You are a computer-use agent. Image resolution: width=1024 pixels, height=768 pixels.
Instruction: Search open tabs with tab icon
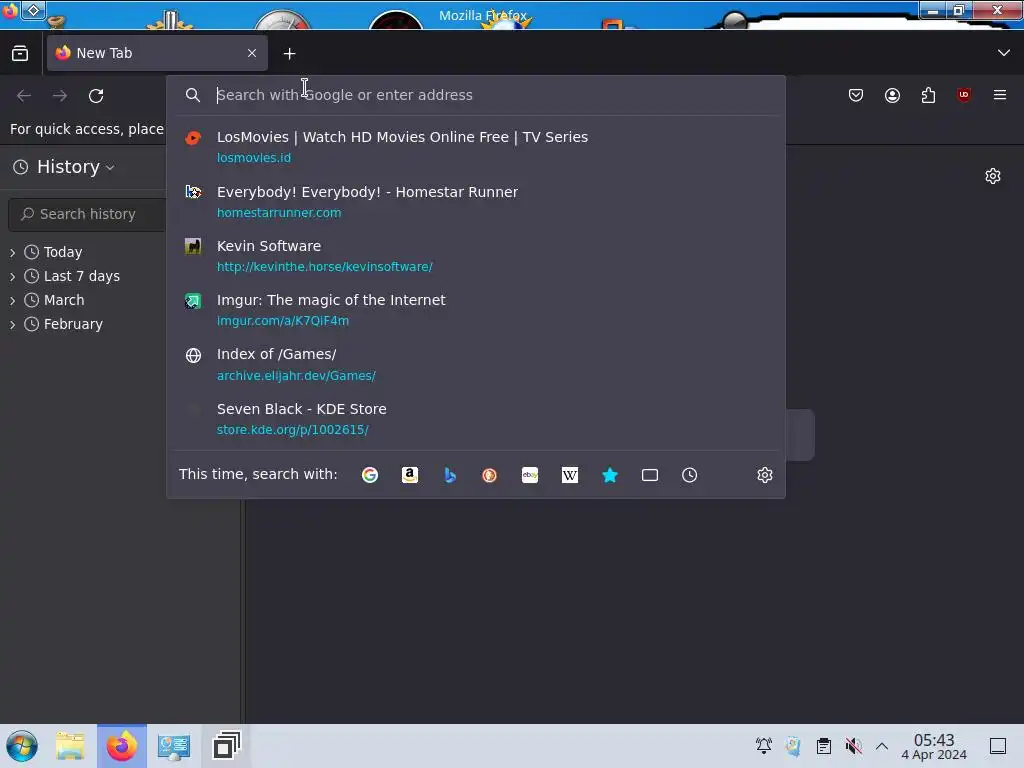[x=650, y=475]
